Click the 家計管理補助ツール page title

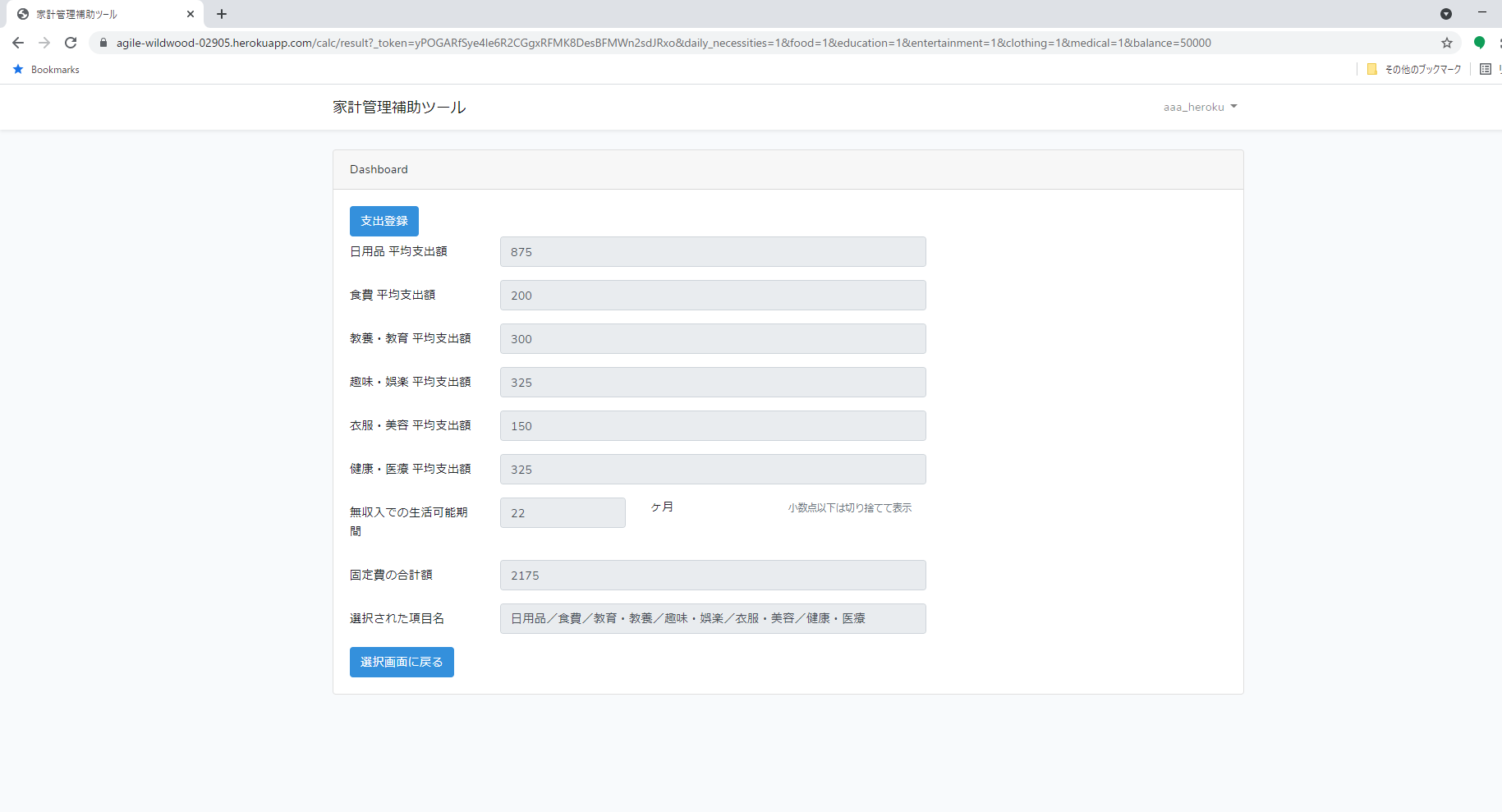pyautogui.click(x=399, y=107)
